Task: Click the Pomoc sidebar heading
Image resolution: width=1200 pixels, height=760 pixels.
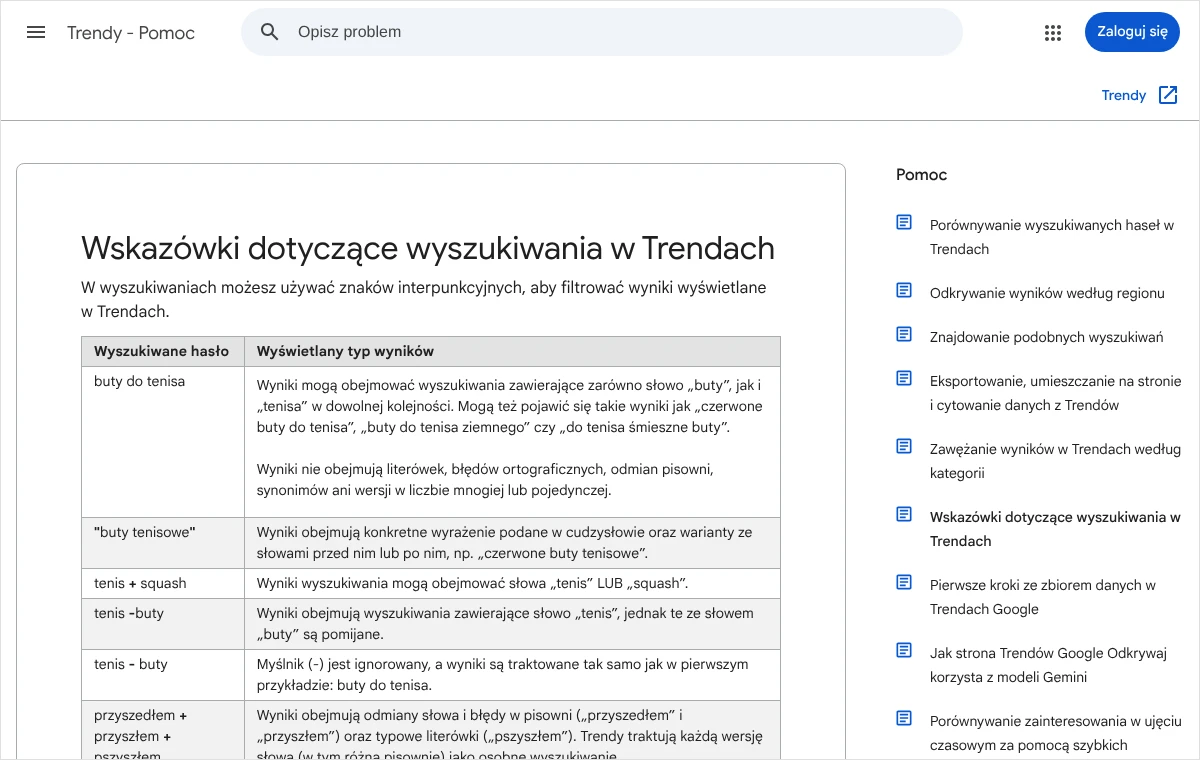Action: [x=921, y=175]
